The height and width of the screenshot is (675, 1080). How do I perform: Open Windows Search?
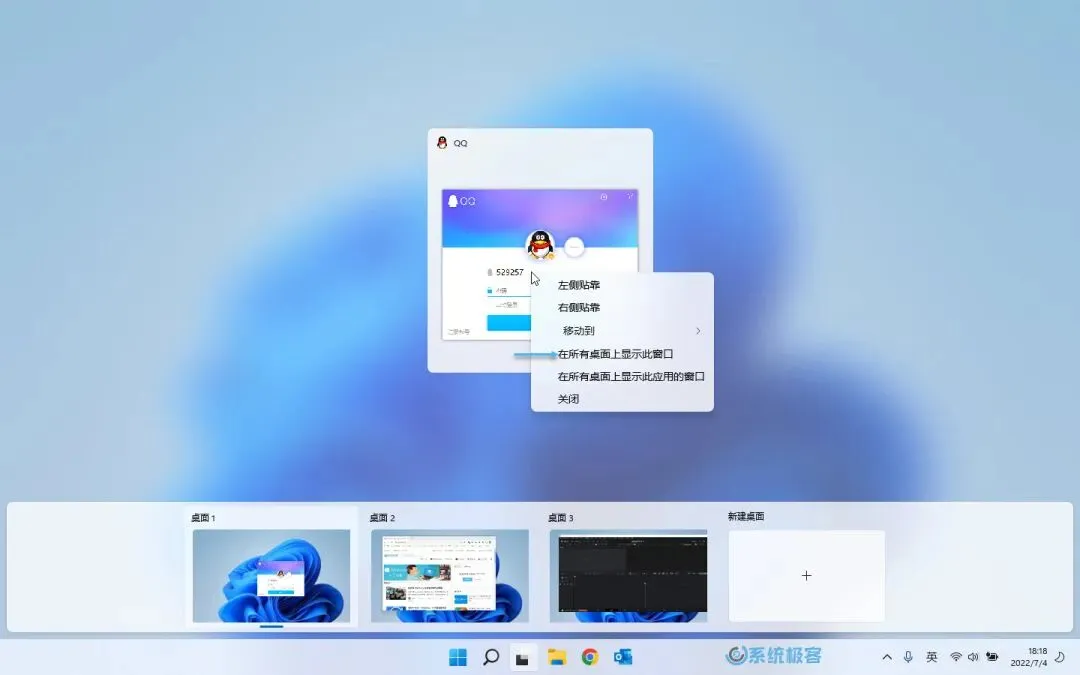[490, 657]
